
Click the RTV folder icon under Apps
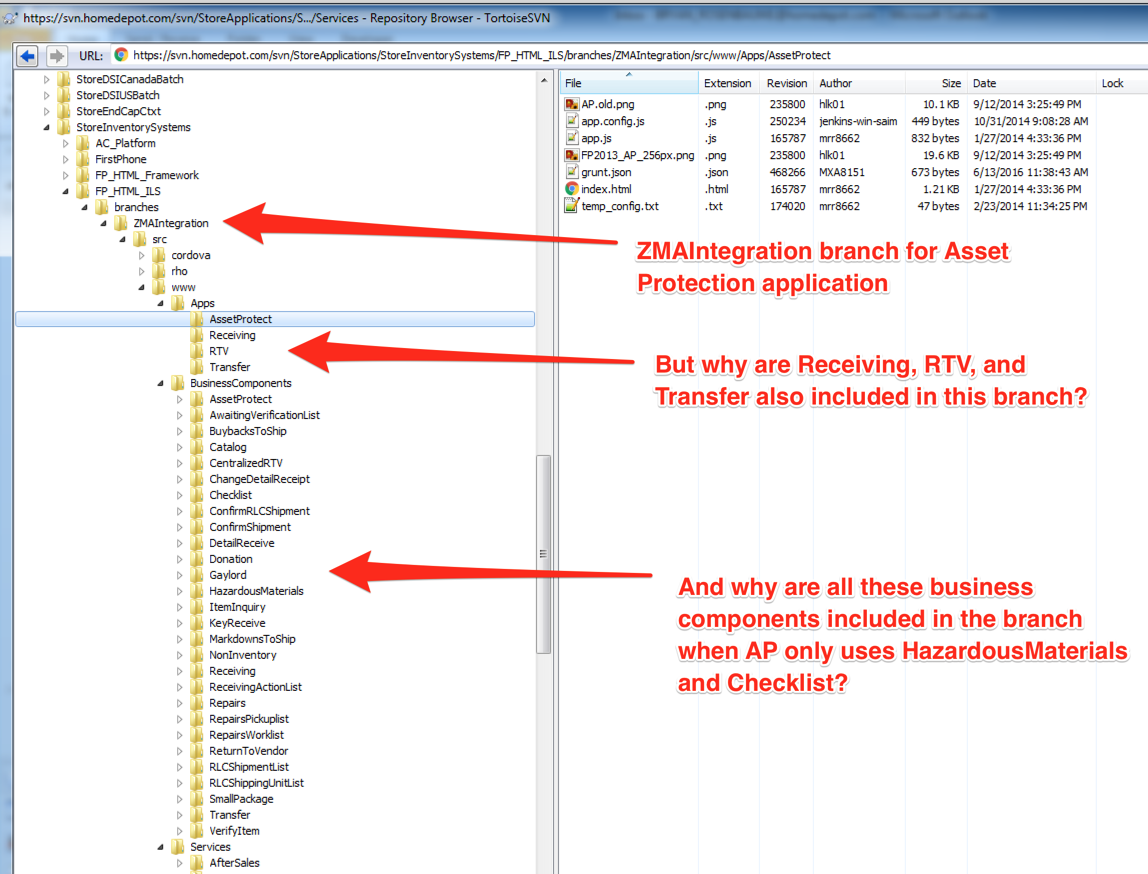198,351
